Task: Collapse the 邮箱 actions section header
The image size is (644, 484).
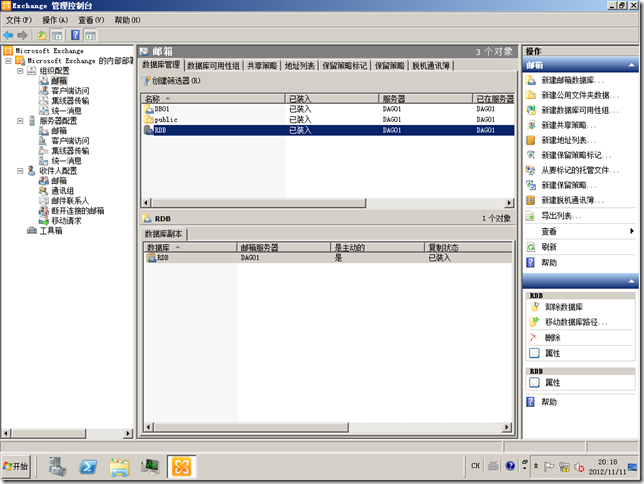Action: (631, 65)
